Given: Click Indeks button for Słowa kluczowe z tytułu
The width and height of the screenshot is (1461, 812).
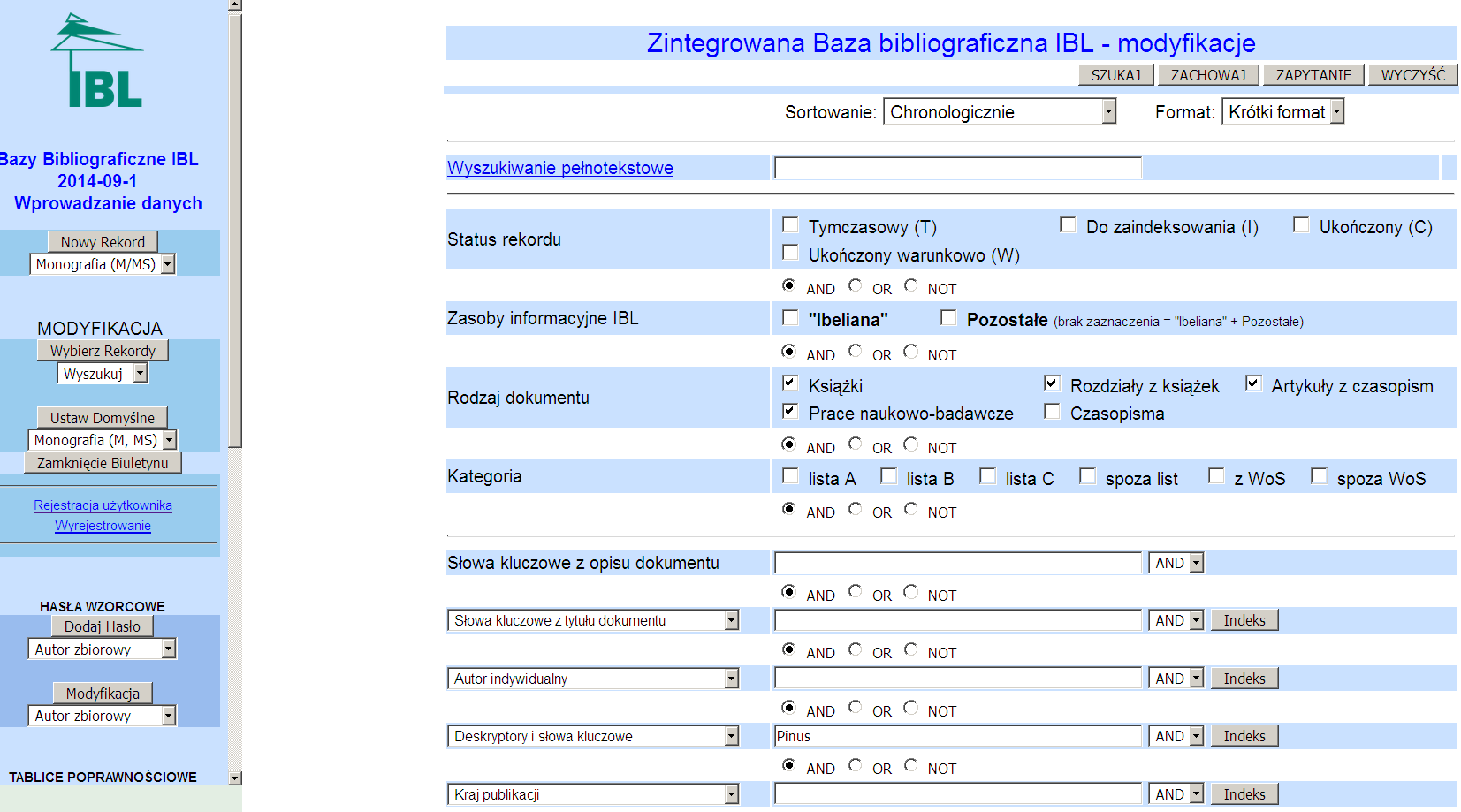Looking at the screenshot, I should pyautogui.click(x=1244, y=621).
